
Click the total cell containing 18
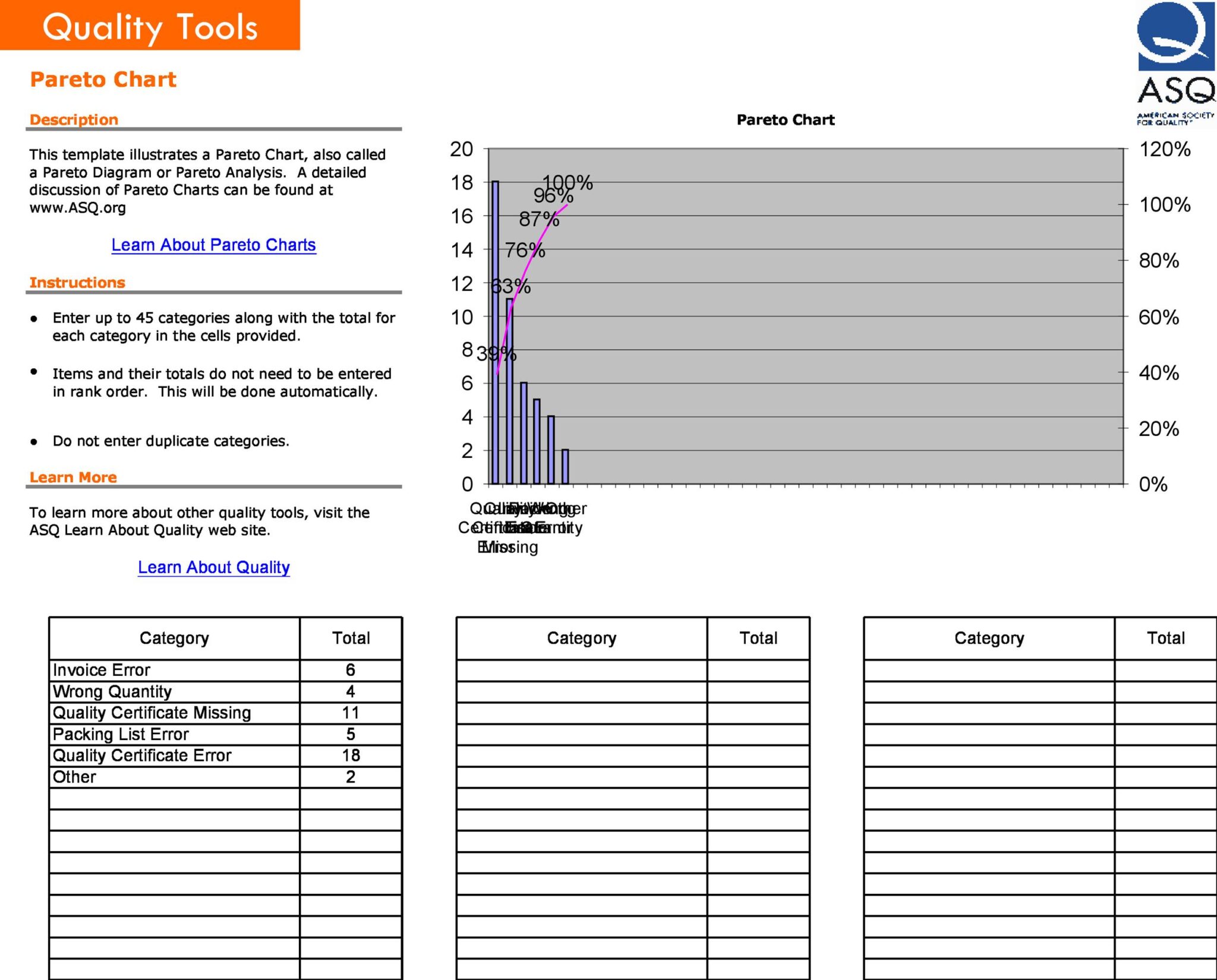pyautogui.click(x=351, y=755)
